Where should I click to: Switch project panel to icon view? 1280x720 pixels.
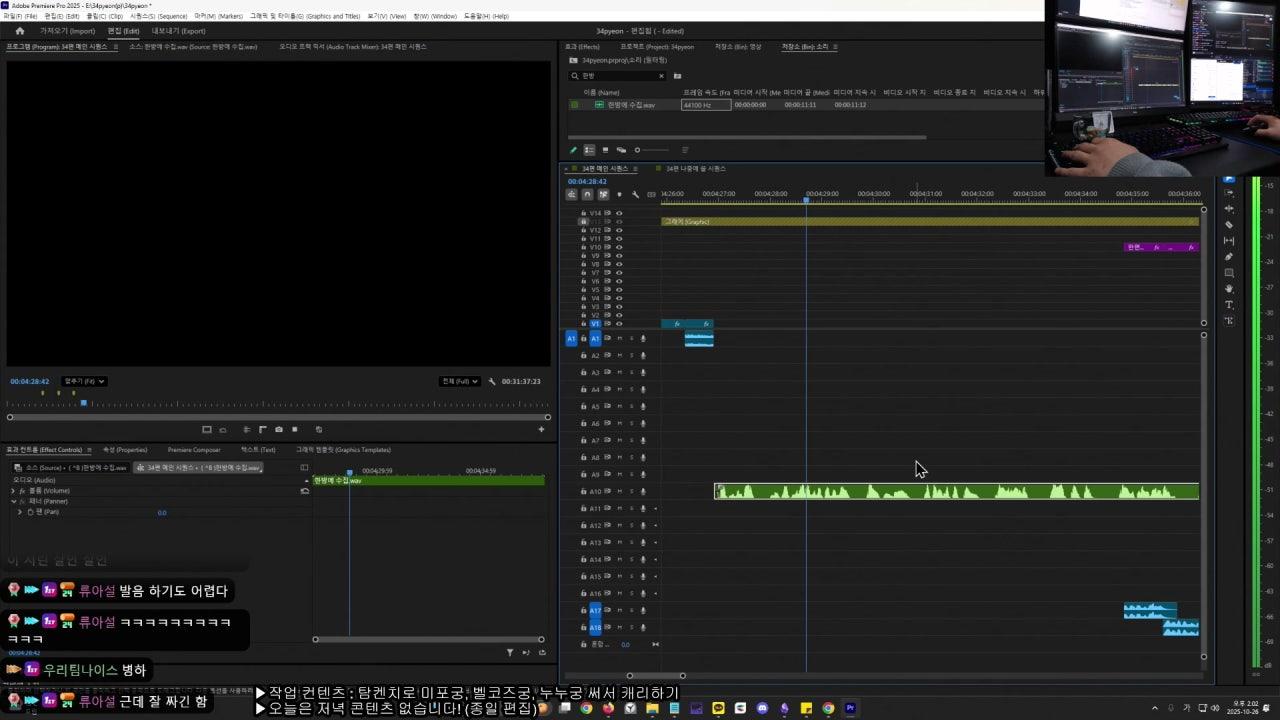tap(605, 150)
